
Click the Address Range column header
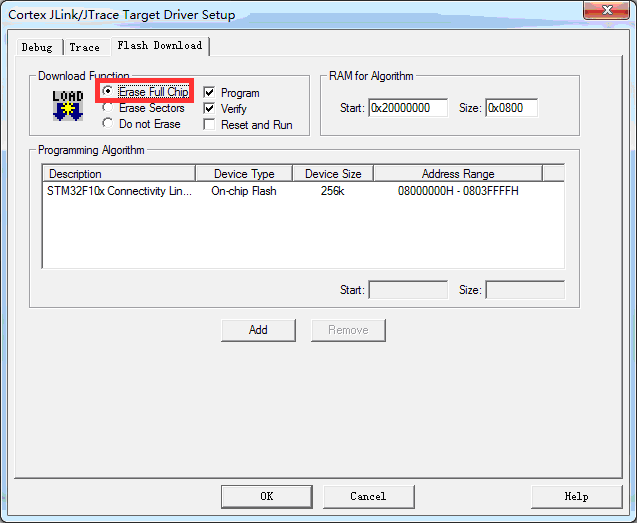458,174
